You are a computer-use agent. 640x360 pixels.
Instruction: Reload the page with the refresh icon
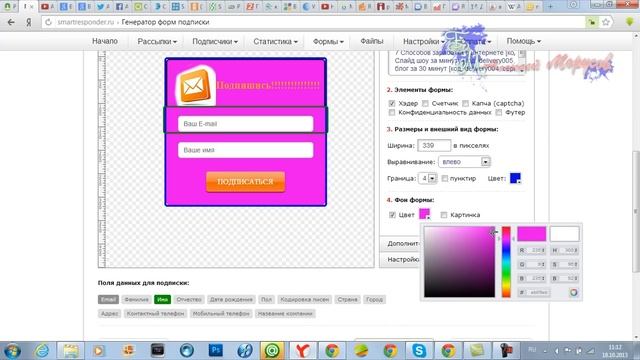[x=49, y=22]
